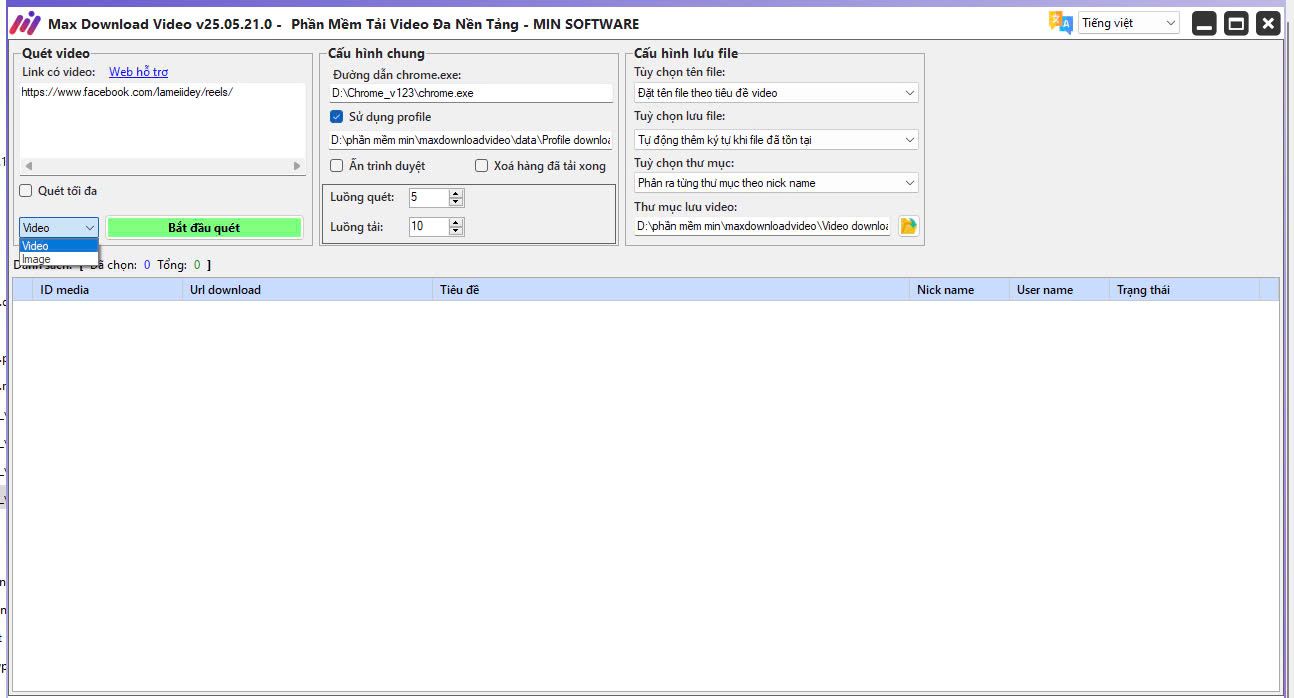Maximize the application window
This screenshot has height=698, width=1294.
pos(1236,23)
